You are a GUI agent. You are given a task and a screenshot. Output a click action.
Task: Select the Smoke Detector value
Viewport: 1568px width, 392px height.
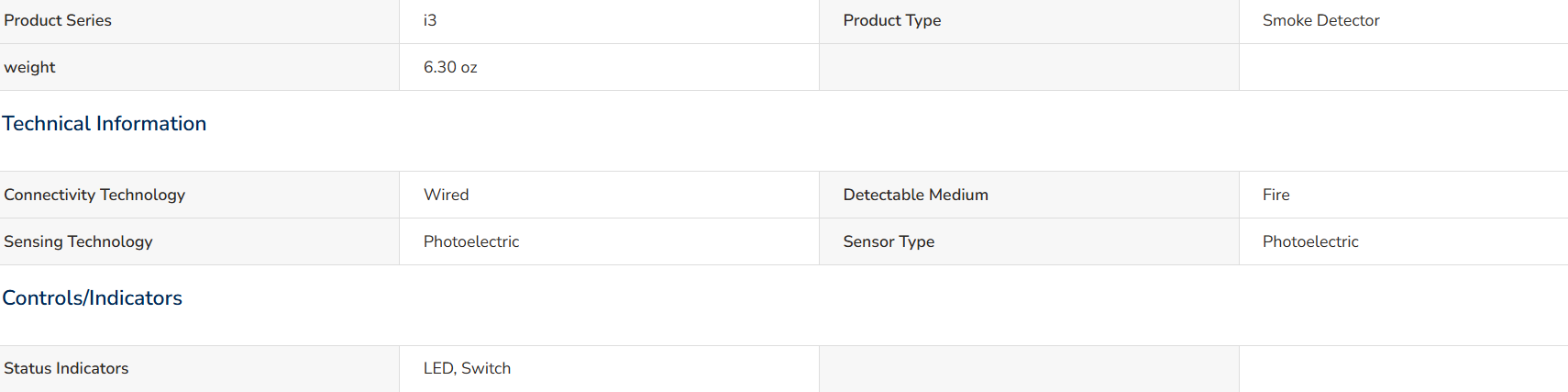click(1320, 20)
